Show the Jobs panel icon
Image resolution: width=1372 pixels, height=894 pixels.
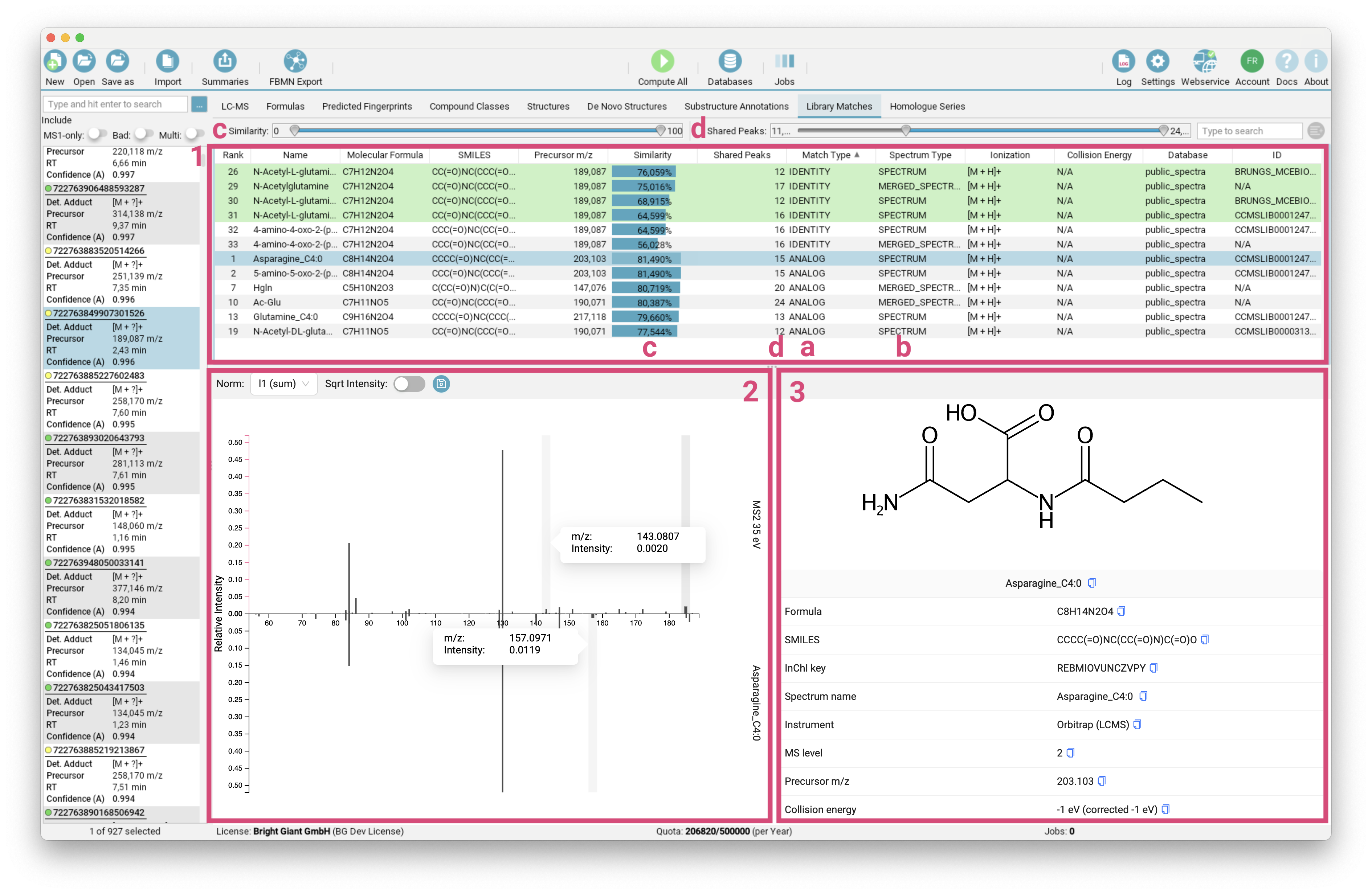point(784,61)
